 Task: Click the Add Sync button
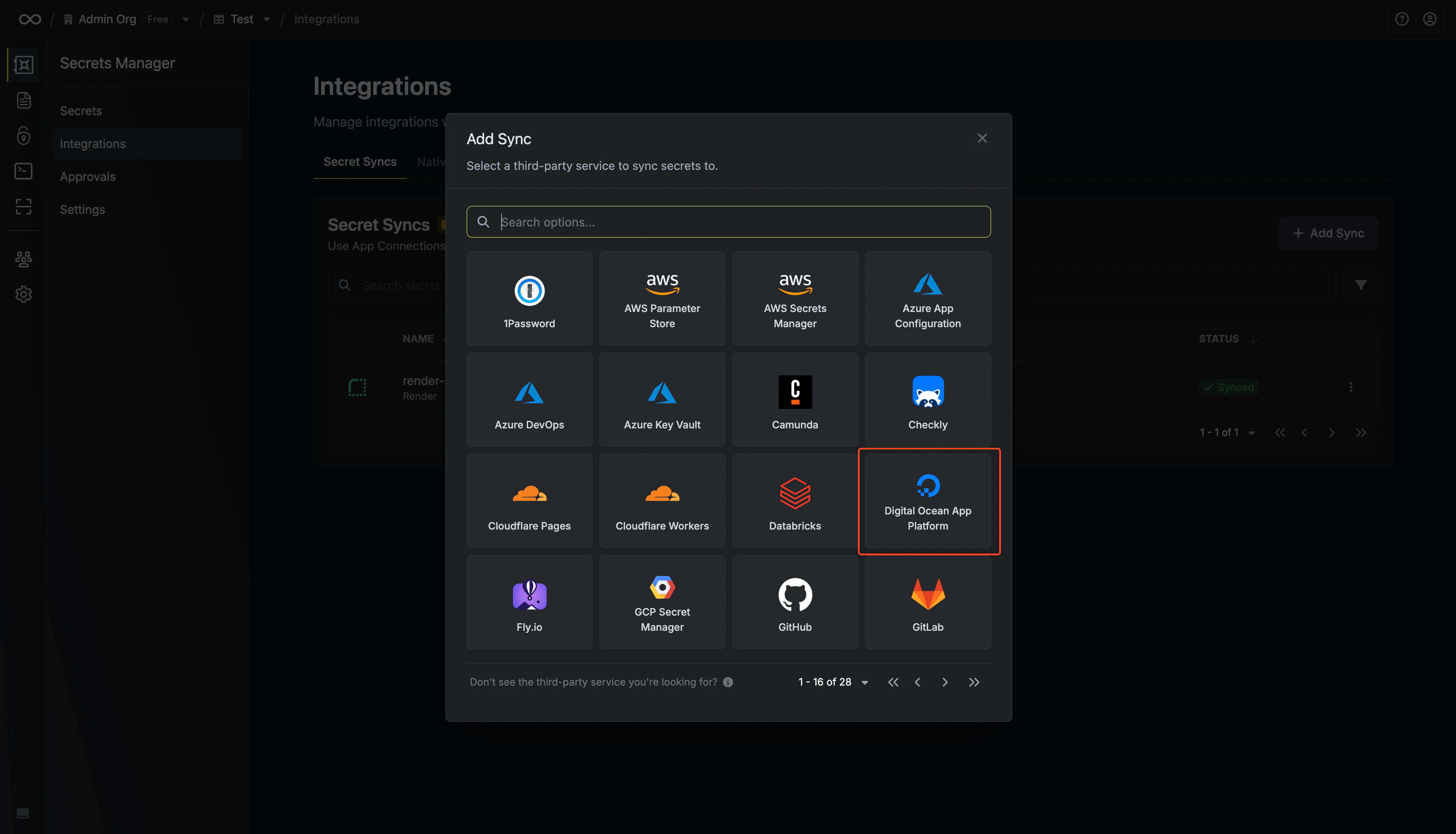click(1328, 233)
